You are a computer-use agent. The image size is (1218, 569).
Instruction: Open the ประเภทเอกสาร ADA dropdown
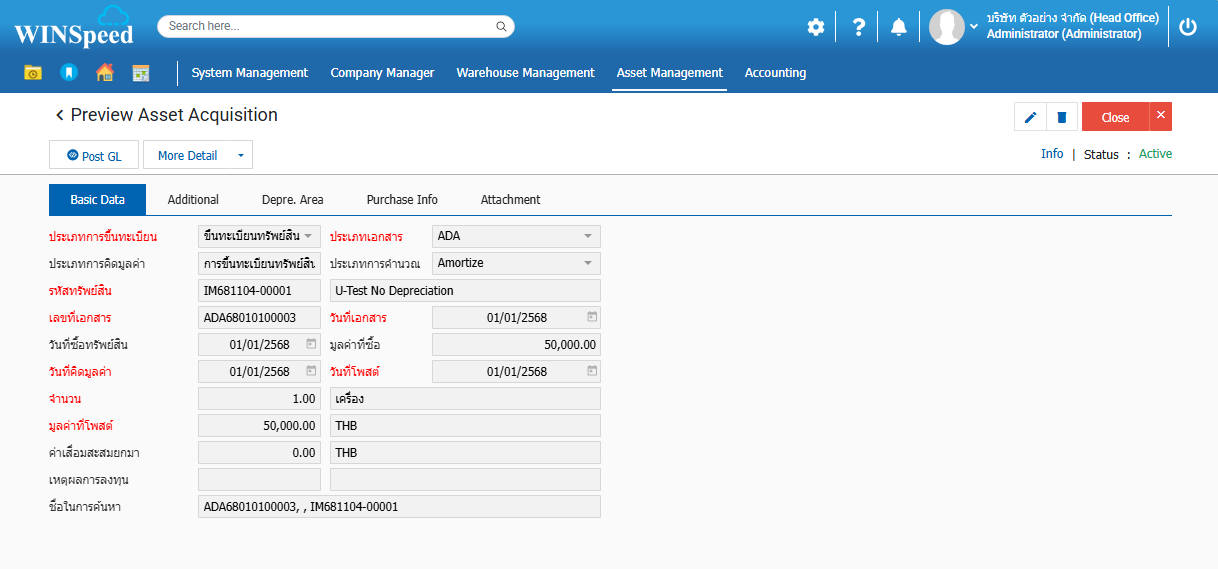click(x=587, y=236)
